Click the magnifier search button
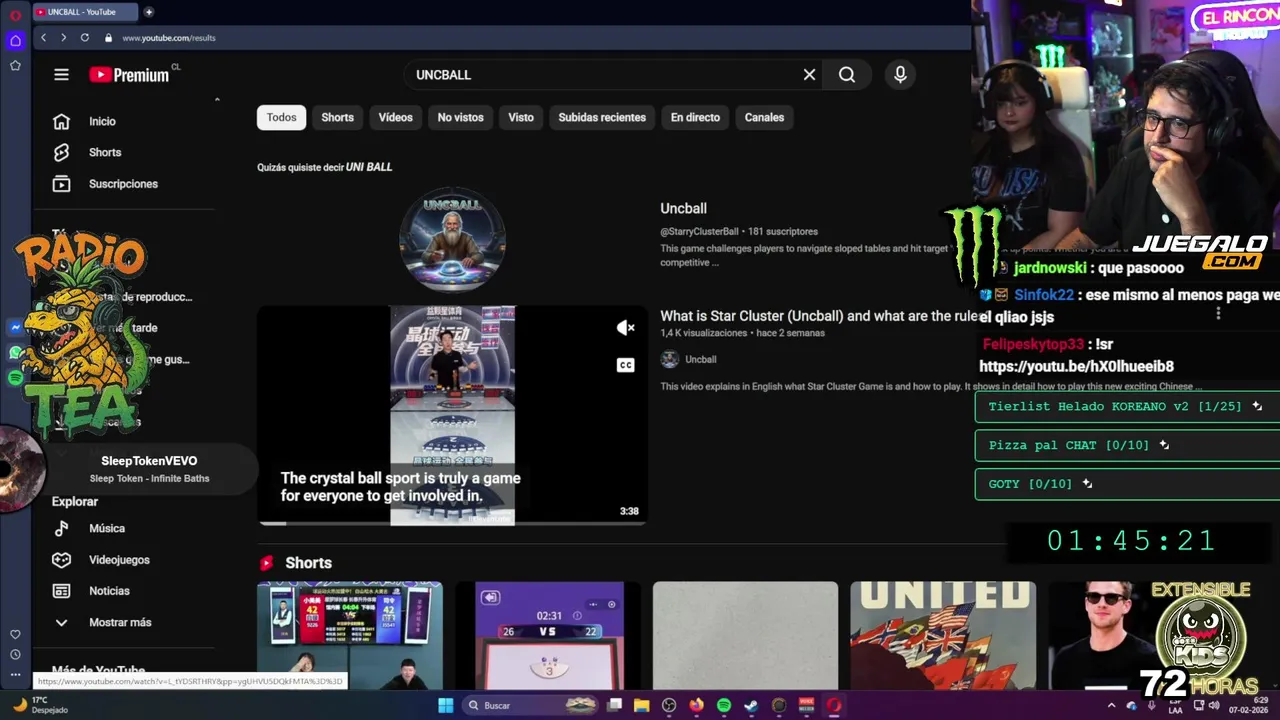Viewport: 1280px width, 720px height. pyautogui.click(x=847, y=75)
